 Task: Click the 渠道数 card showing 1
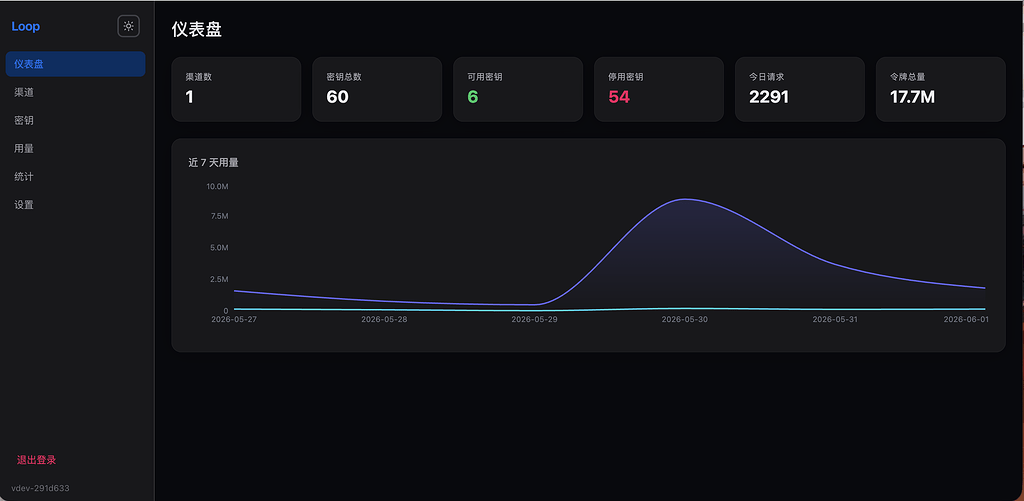coord(236,89)
